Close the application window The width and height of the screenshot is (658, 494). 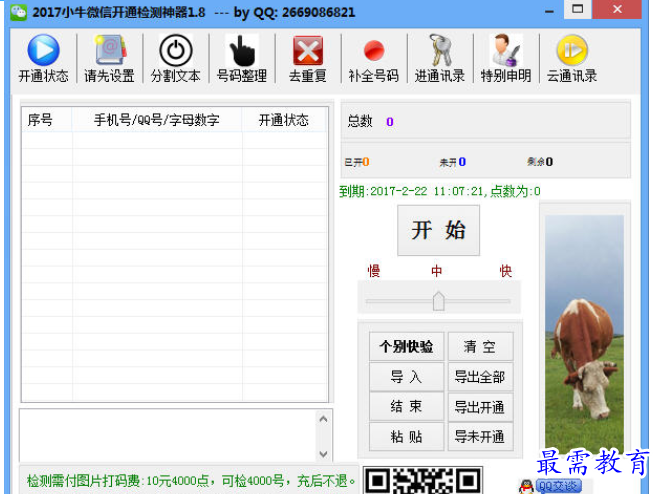click(617, 9)
